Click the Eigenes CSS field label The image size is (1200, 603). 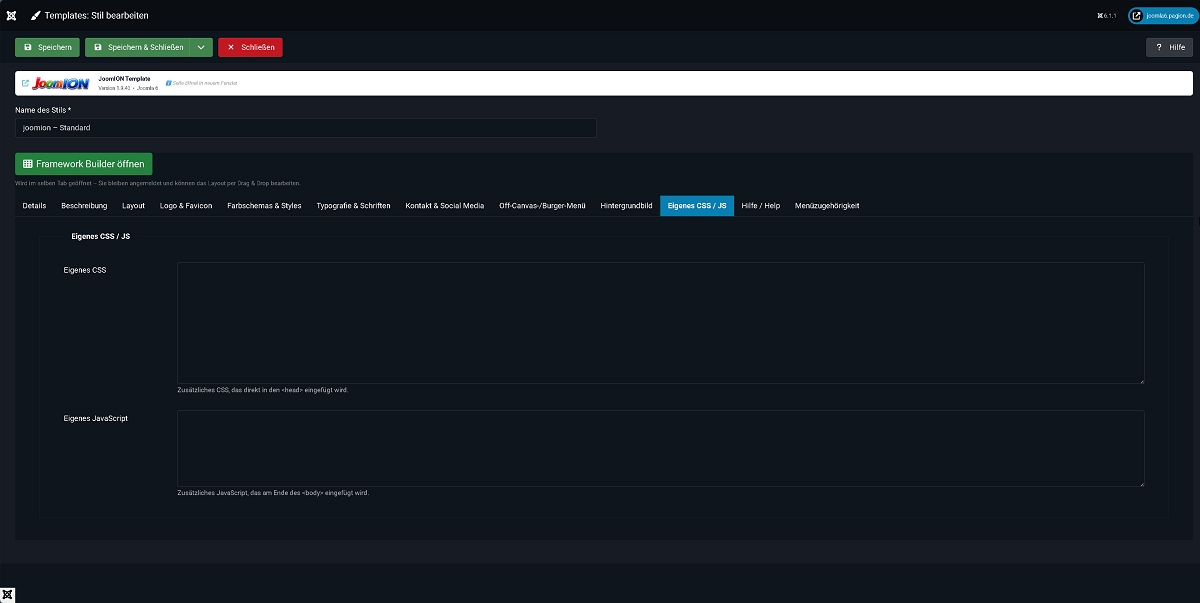click(85, 270)
